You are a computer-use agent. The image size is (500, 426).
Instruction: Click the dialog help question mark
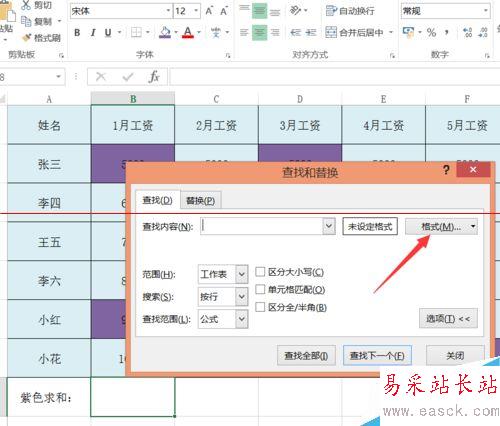pos(447,170)
